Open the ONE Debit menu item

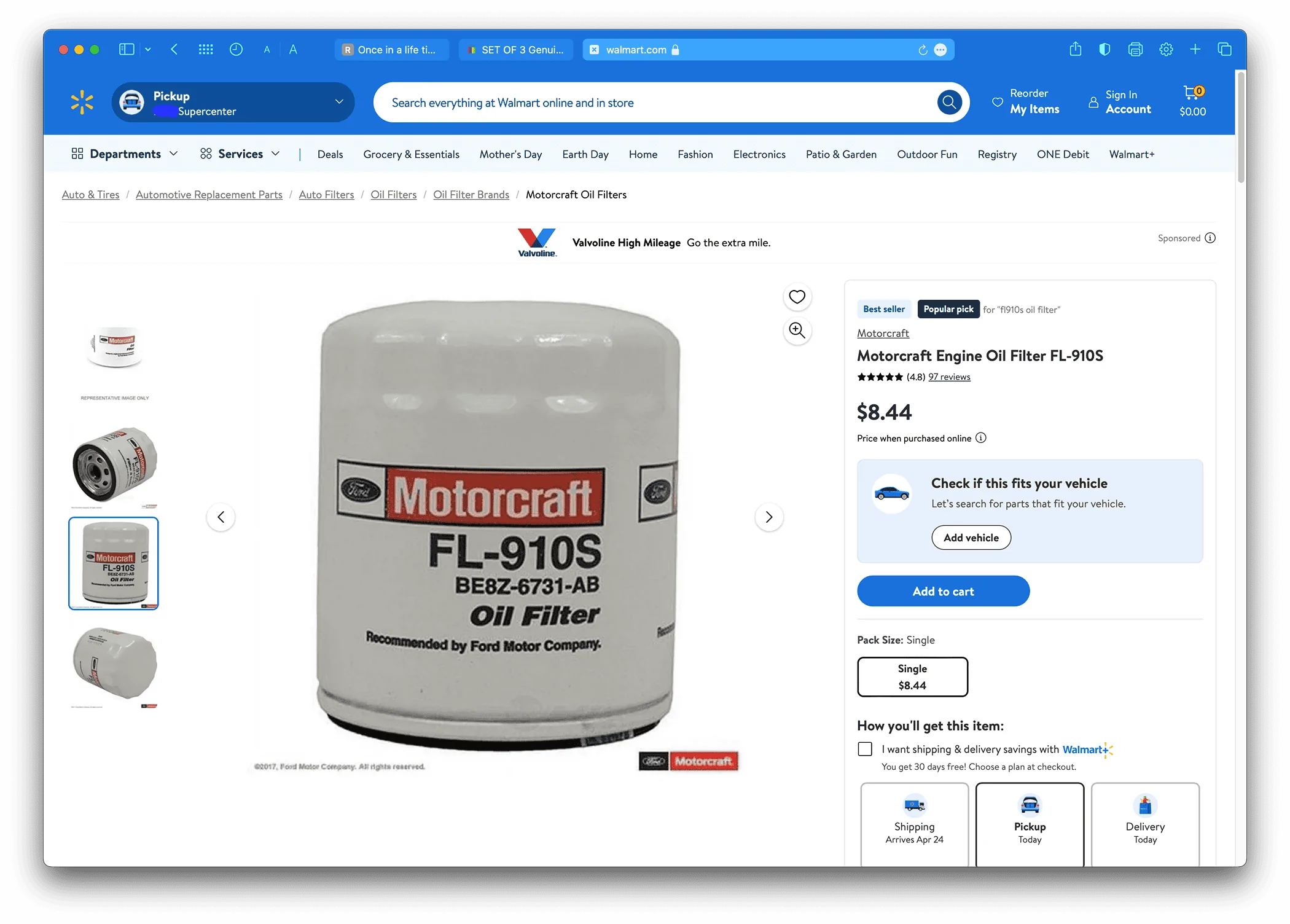pos(1063,154)
